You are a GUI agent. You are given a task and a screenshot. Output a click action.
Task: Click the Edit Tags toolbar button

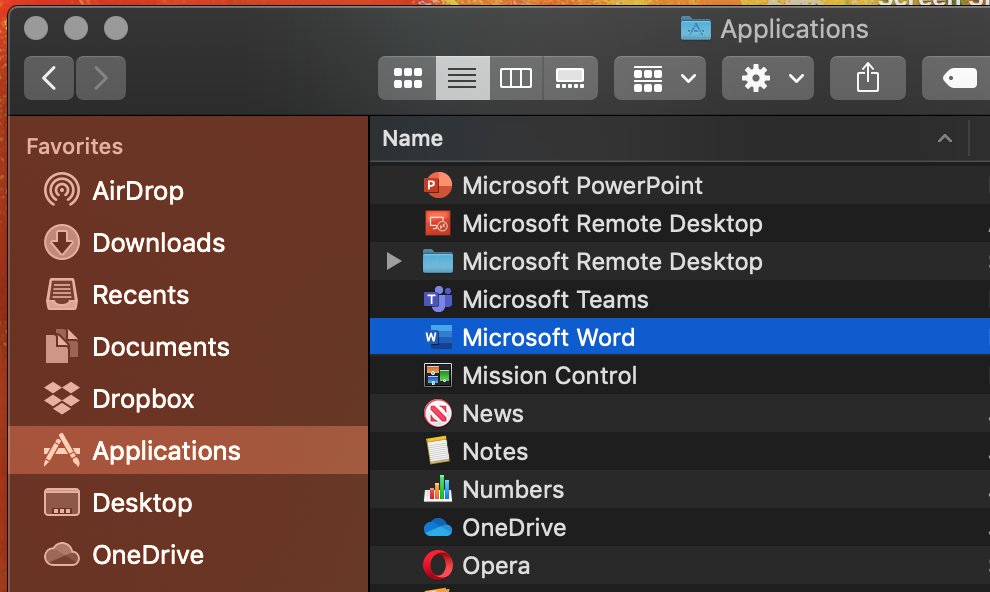click(956, 78)
